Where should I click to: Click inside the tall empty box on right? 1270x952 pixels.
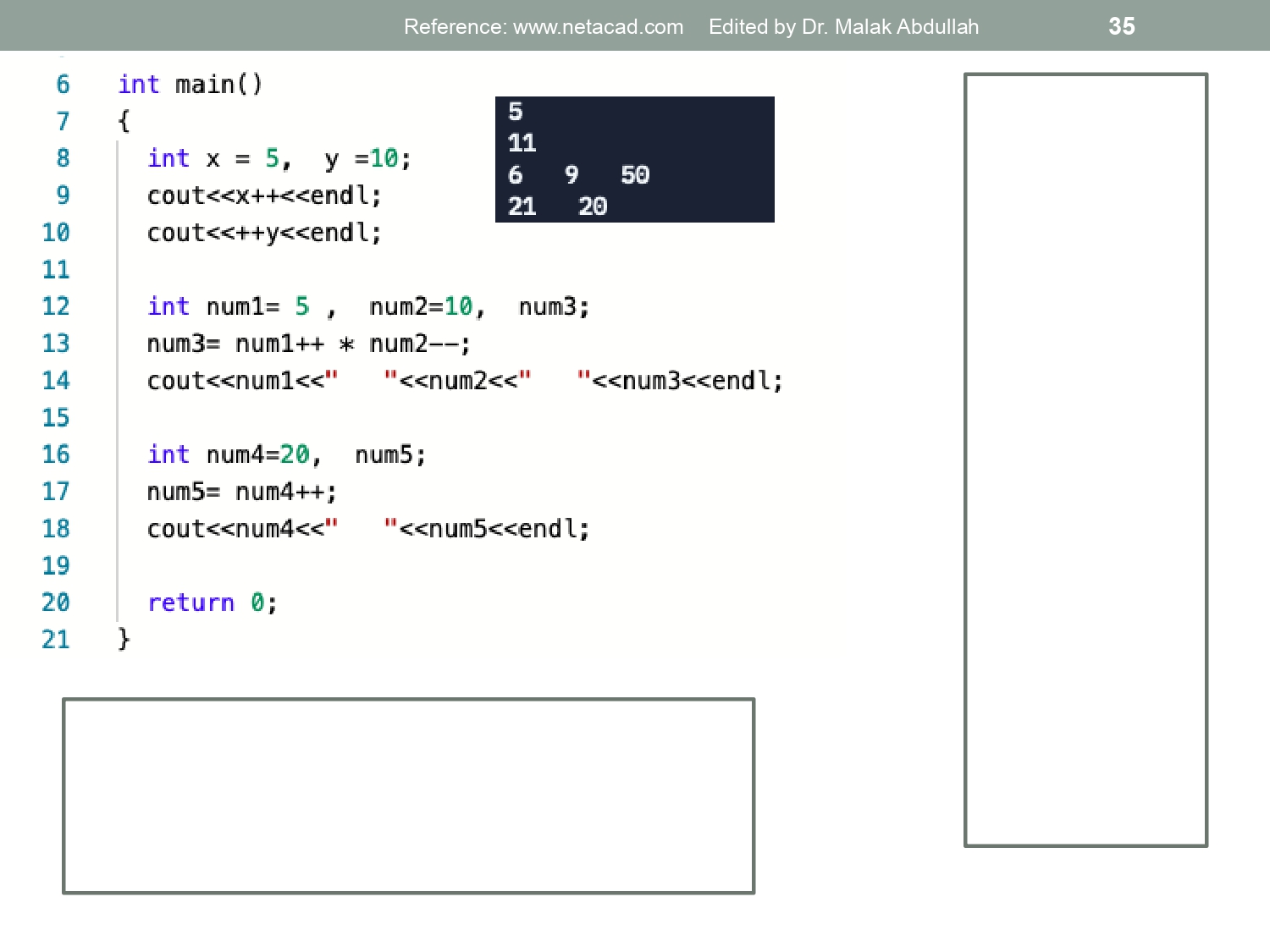coord(1085,459)
